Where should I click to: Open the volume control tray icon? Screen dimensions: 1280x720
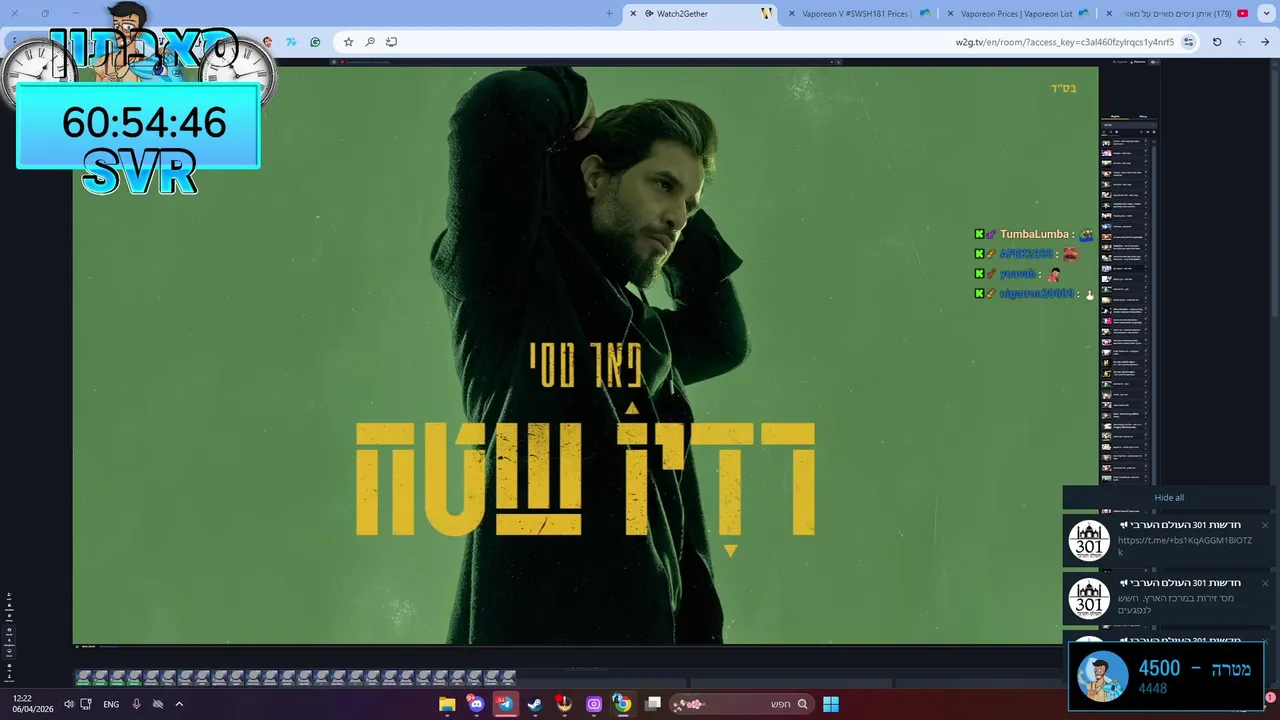click(x=68, y=704)
